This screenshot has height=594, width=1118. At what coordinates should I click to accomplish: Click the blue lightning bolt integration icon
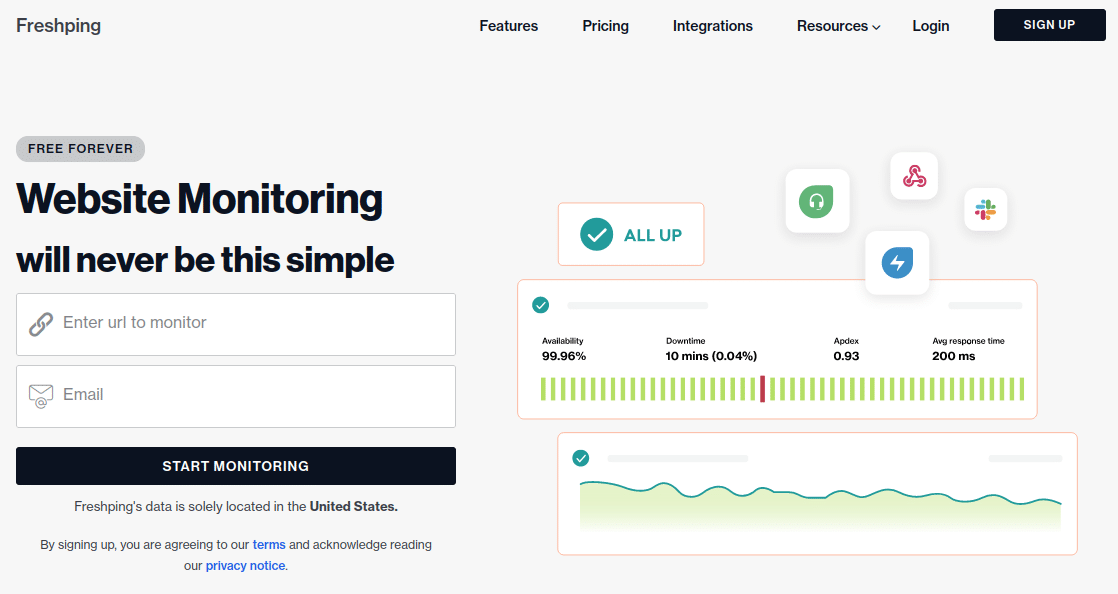click(x=897, y=262)
